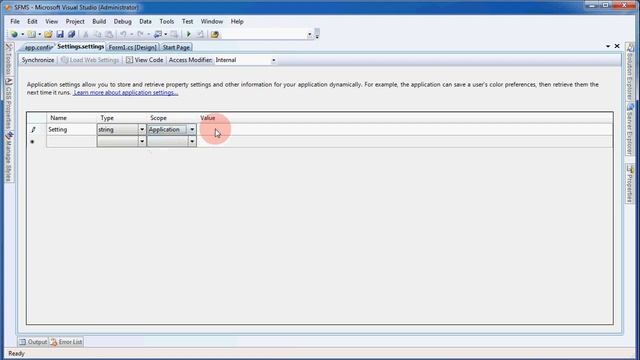Screen dimensions: 640x360
Task: Open the Window menu
Action: [x=211, y=21]
